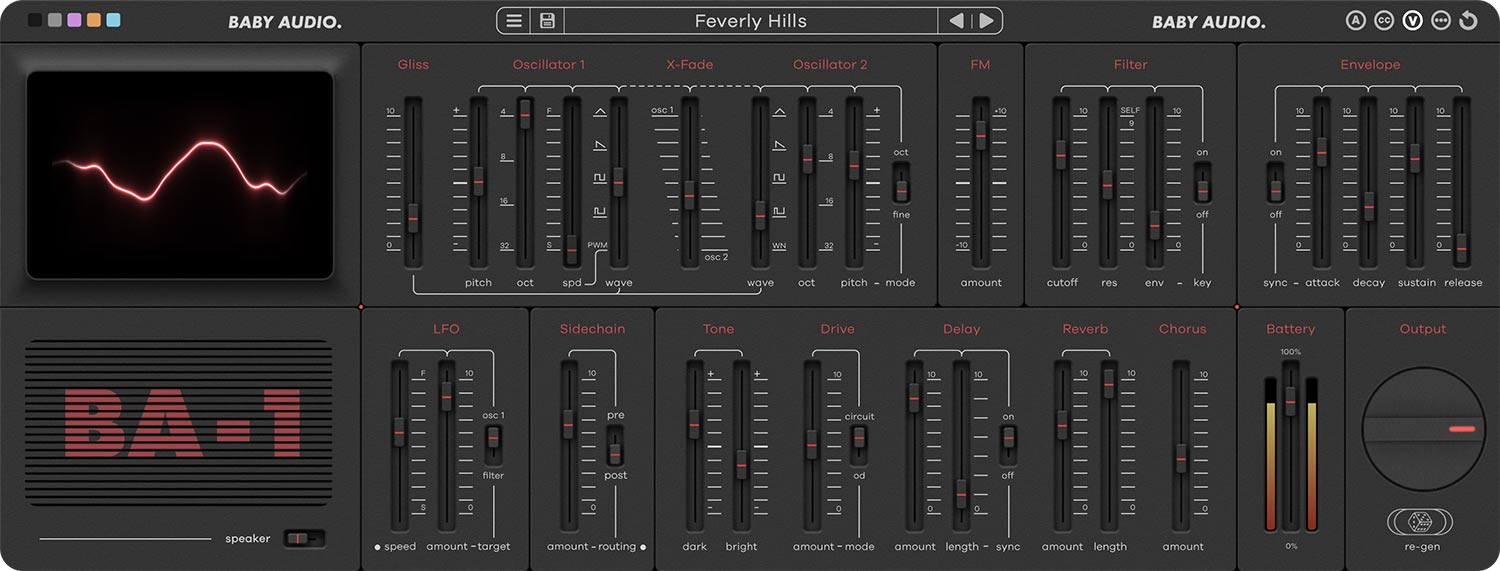Click the Filter env slider handle
1500x571 pixels.
click(x=1155, y=224)
